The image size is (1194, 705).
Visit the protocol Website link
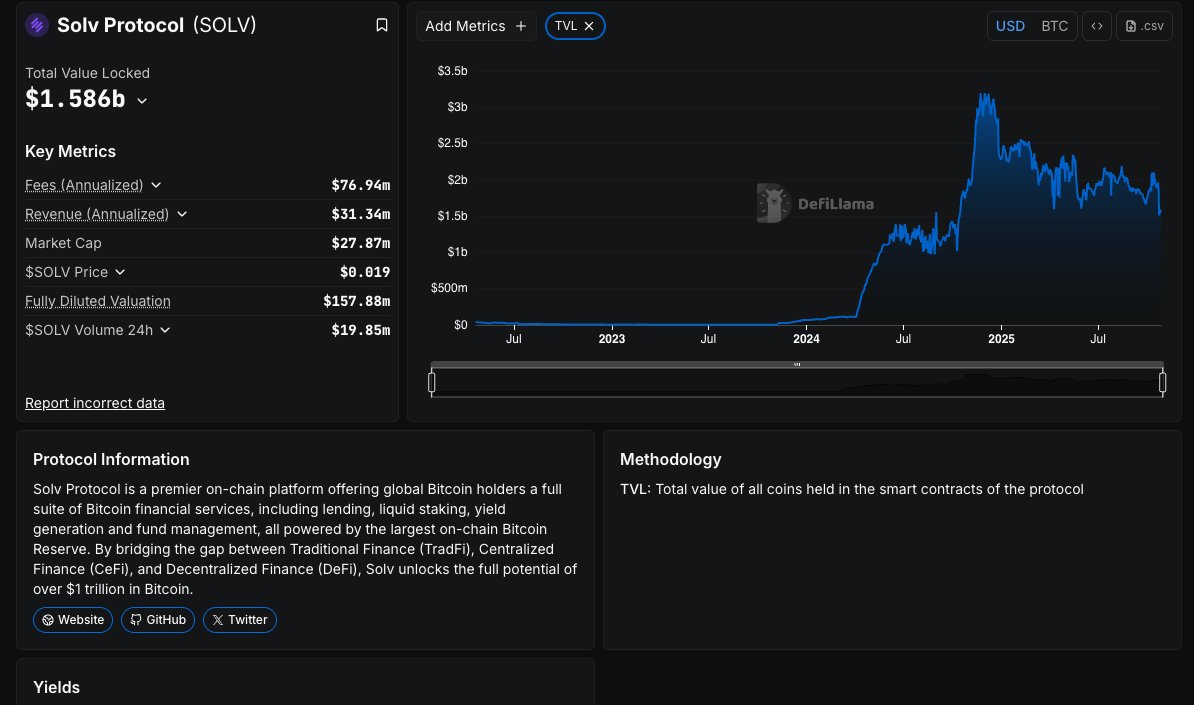pyautogui.click(x=73, y=619)
